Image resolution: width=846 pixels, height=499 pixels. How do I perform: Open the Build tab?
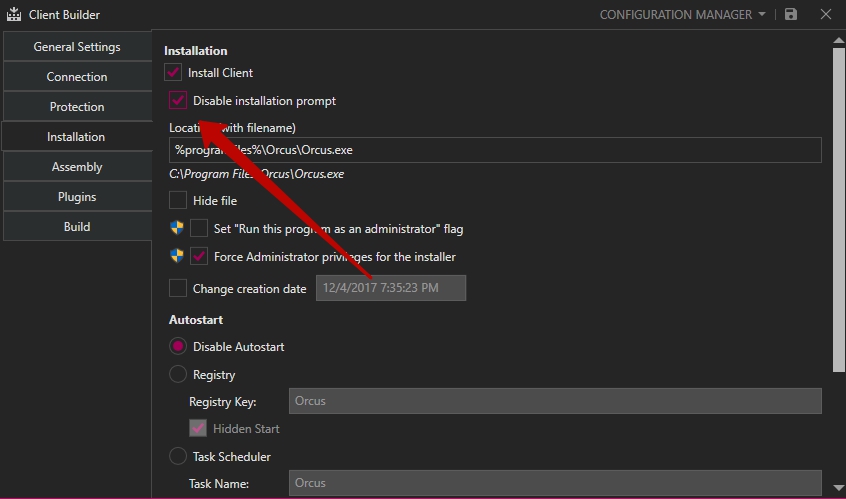click(77, 227)
